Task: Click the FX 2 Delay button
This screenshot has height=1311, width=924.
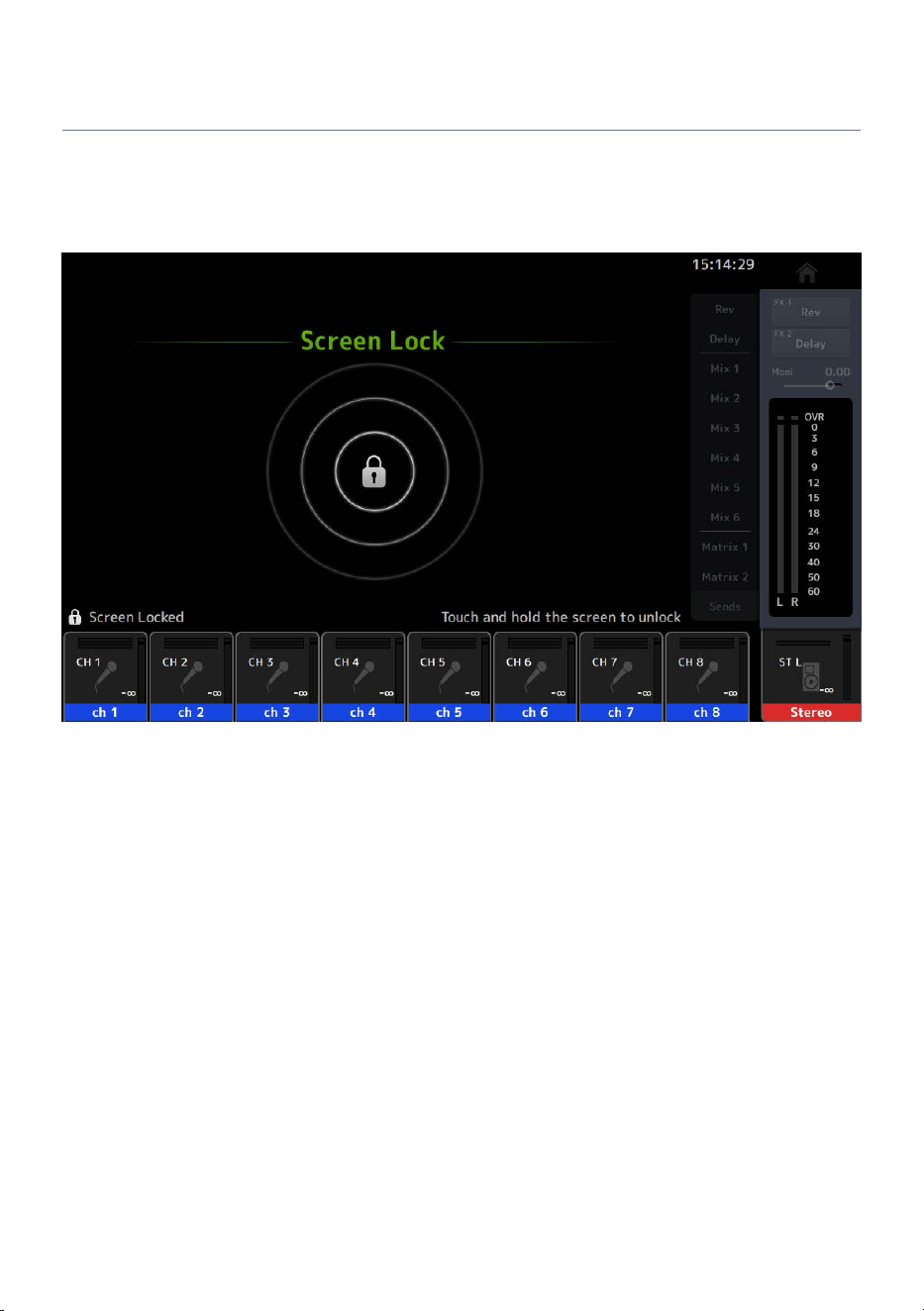Action: tap(810, 343)
